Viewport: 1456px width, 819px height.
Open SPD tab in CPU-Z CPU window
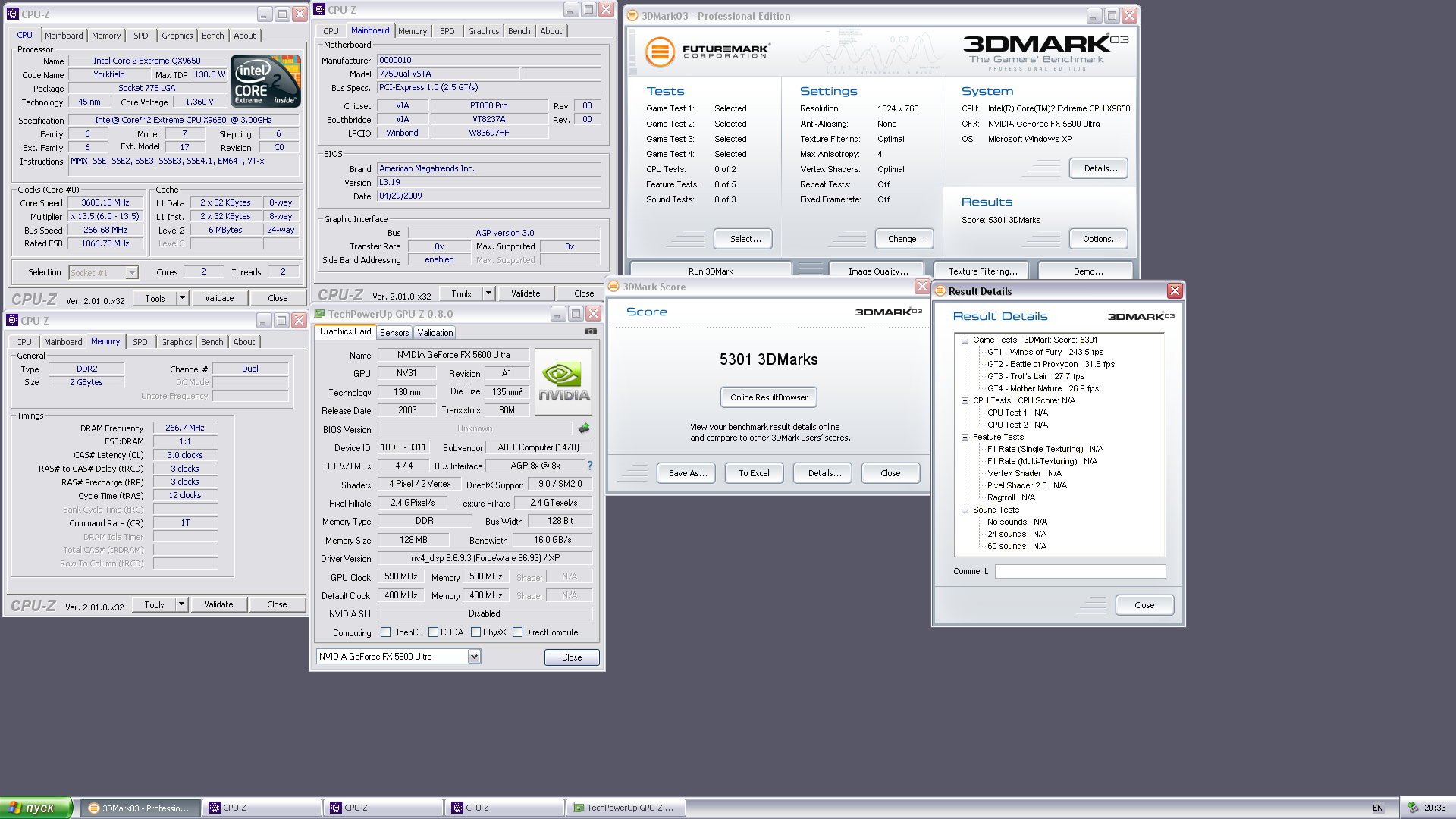click(x=141, y=36)
